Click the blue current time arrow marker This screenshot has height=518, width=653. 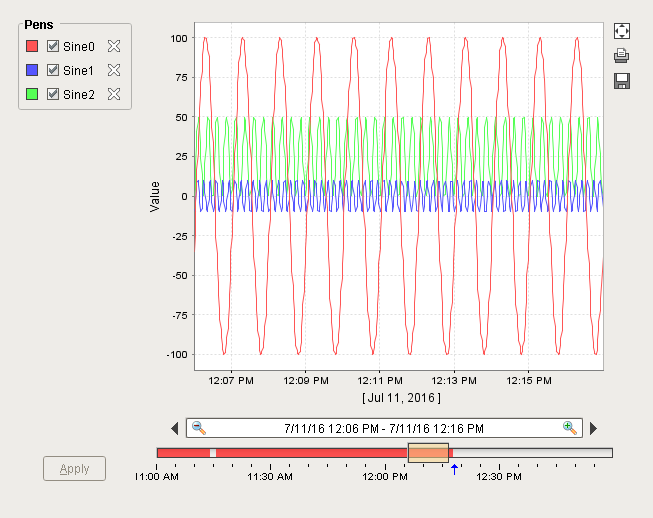pos(454,469)
